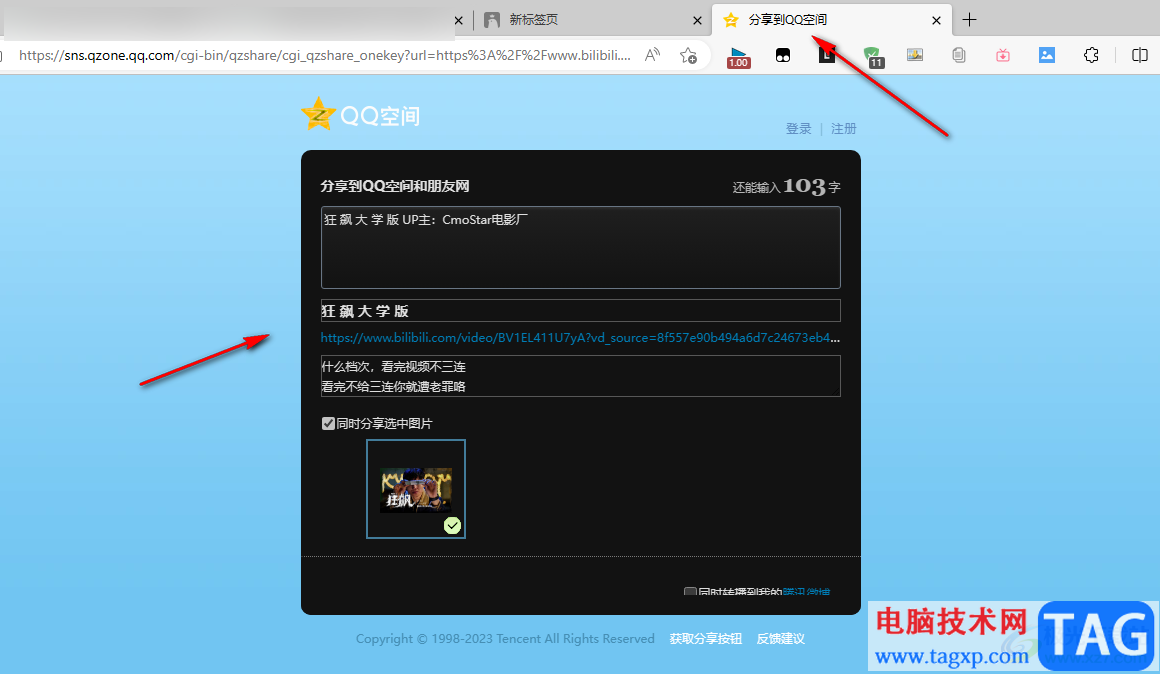Click 反馈建议 footer link
The width and height of the screenshot is (1160, 674).
[780, 638]
